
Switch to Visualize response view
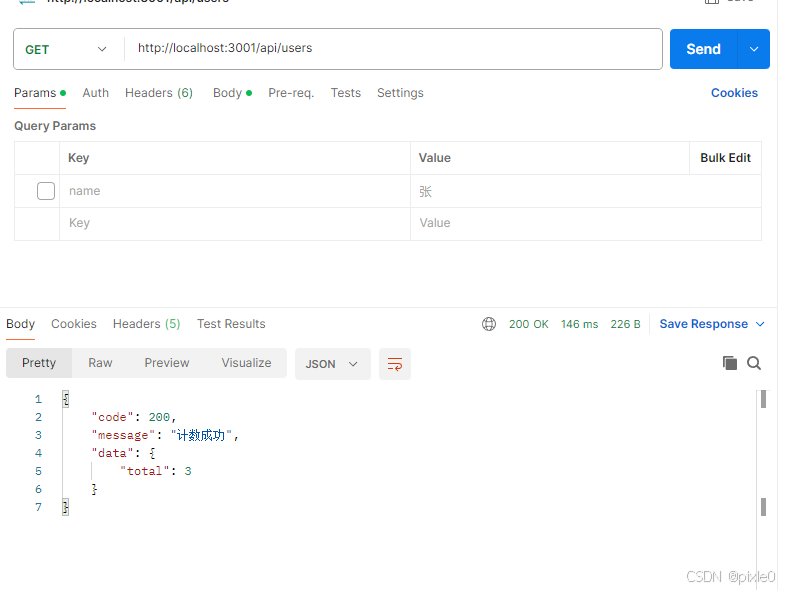[x=246, y=363]
